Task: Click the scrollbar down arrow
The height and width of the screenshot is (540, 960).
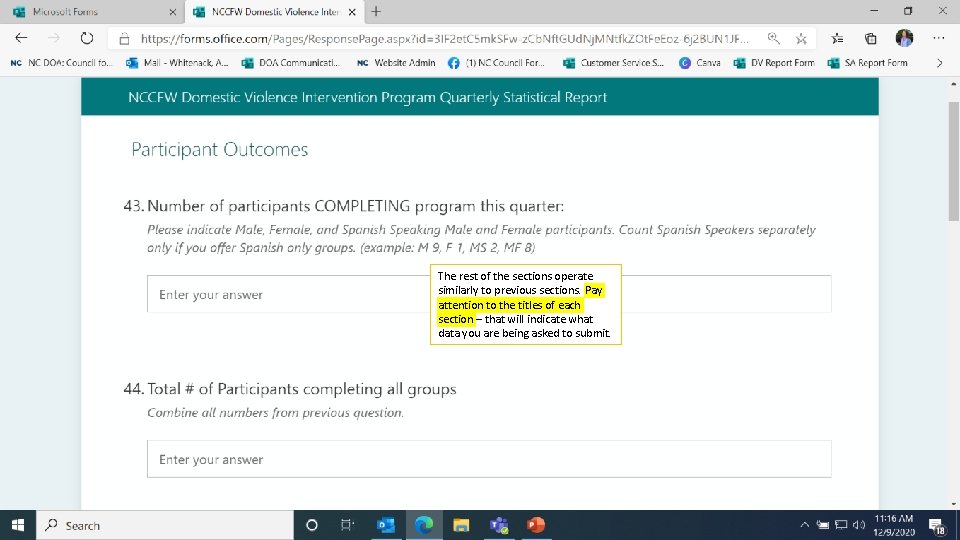Action: tap(953, 504)
